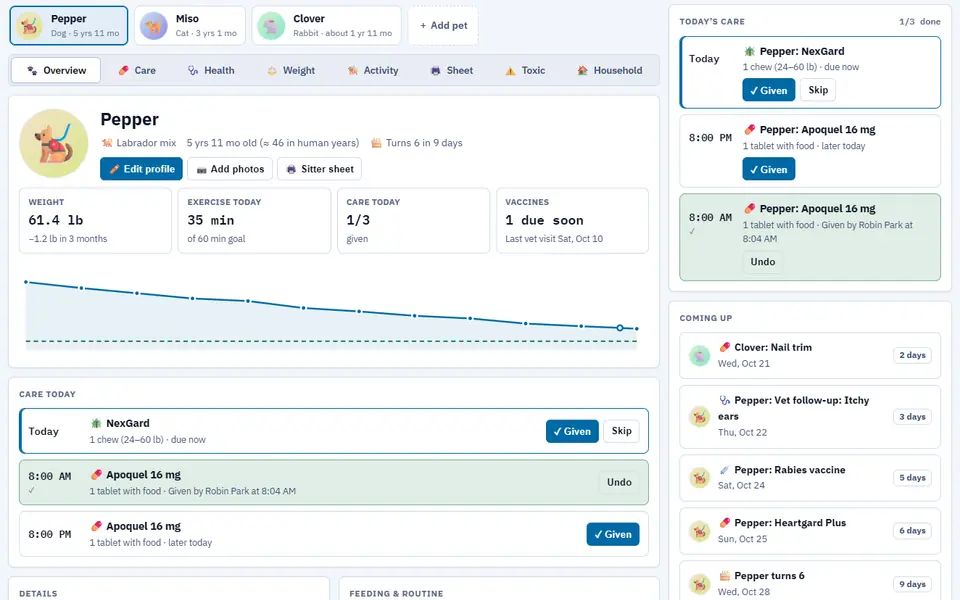Open the Weight 61.4 lb stat card
The image size is (960, 600).
(96, 220)
